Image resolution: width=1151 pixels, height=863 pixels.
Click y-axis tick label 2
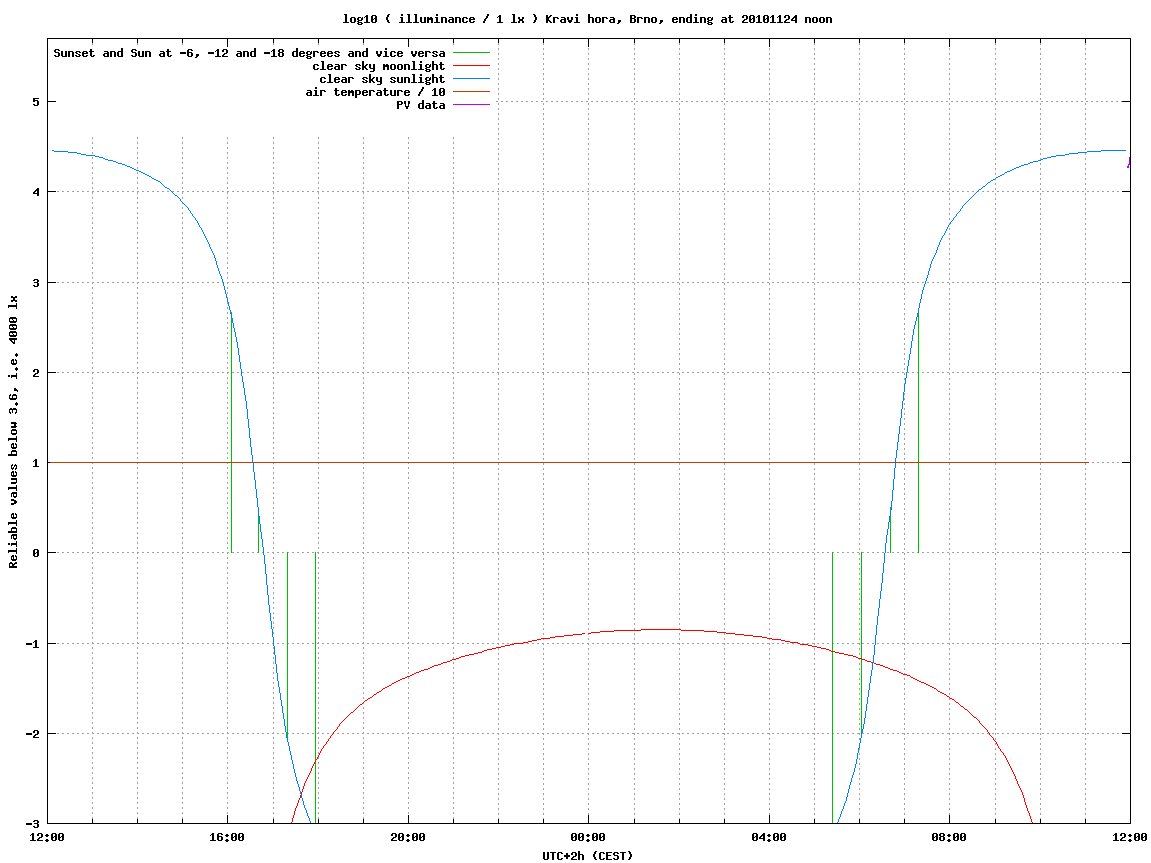click(x=36, y=373)
